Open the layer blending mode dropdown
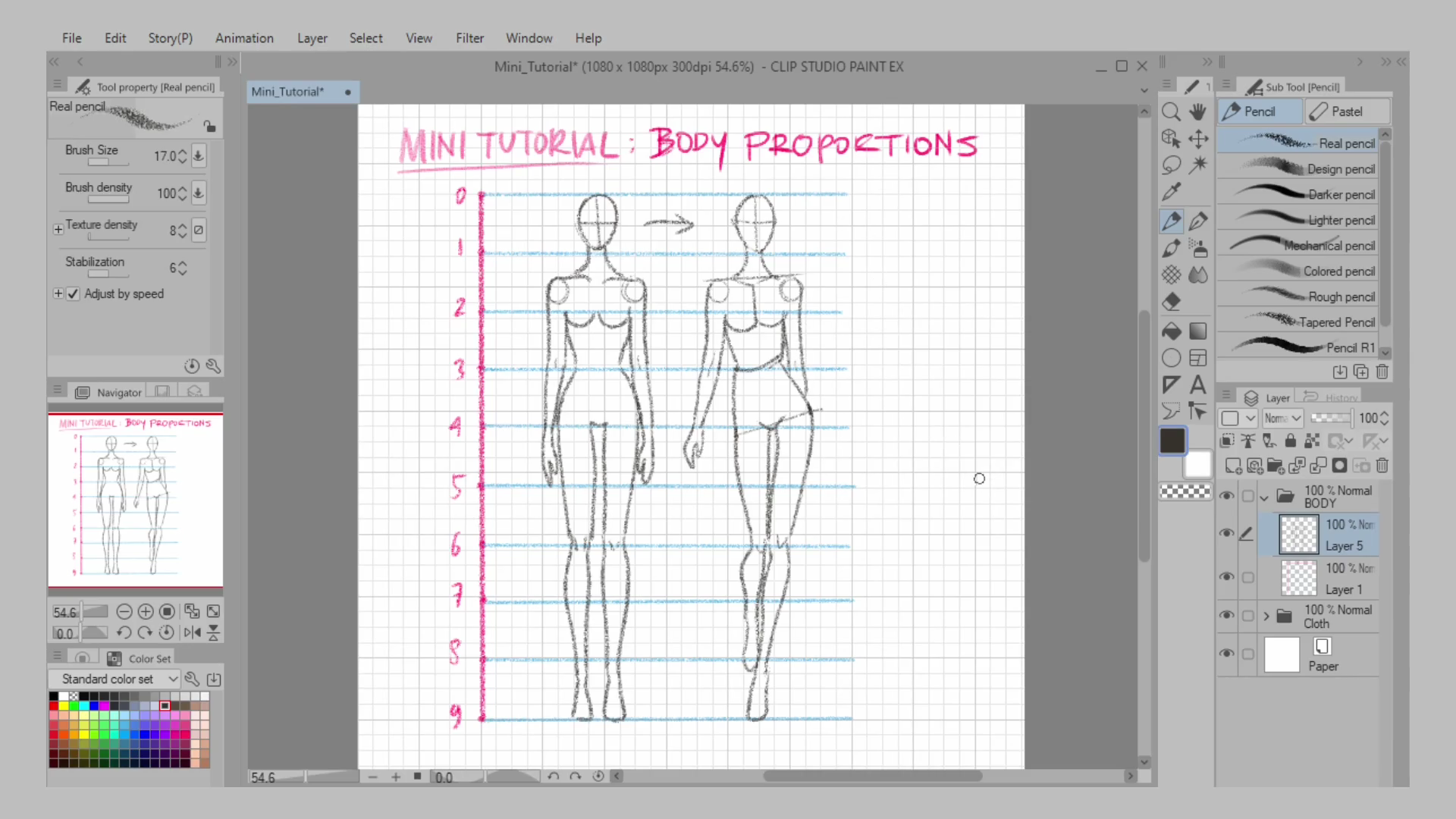The width and height of the screenshot is (1456, 819). click(1282, 419)
